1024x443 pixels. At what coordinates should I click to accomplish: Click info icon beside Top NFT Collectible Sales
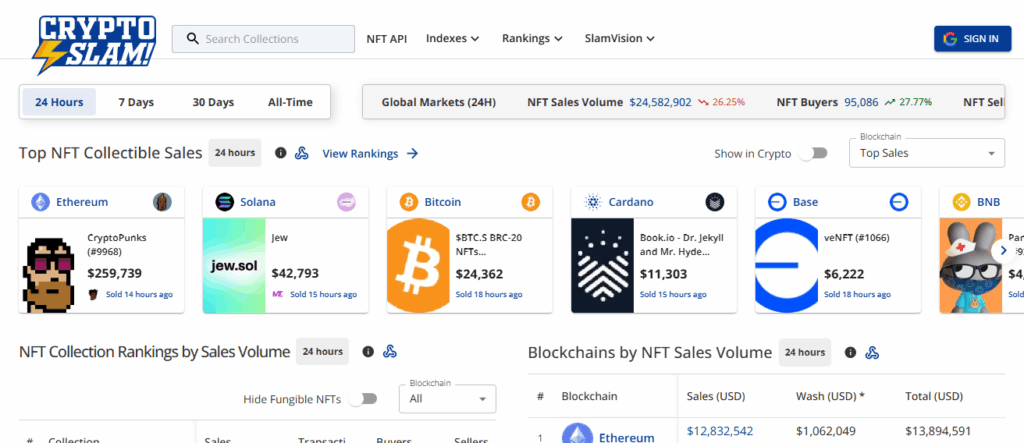280,153
